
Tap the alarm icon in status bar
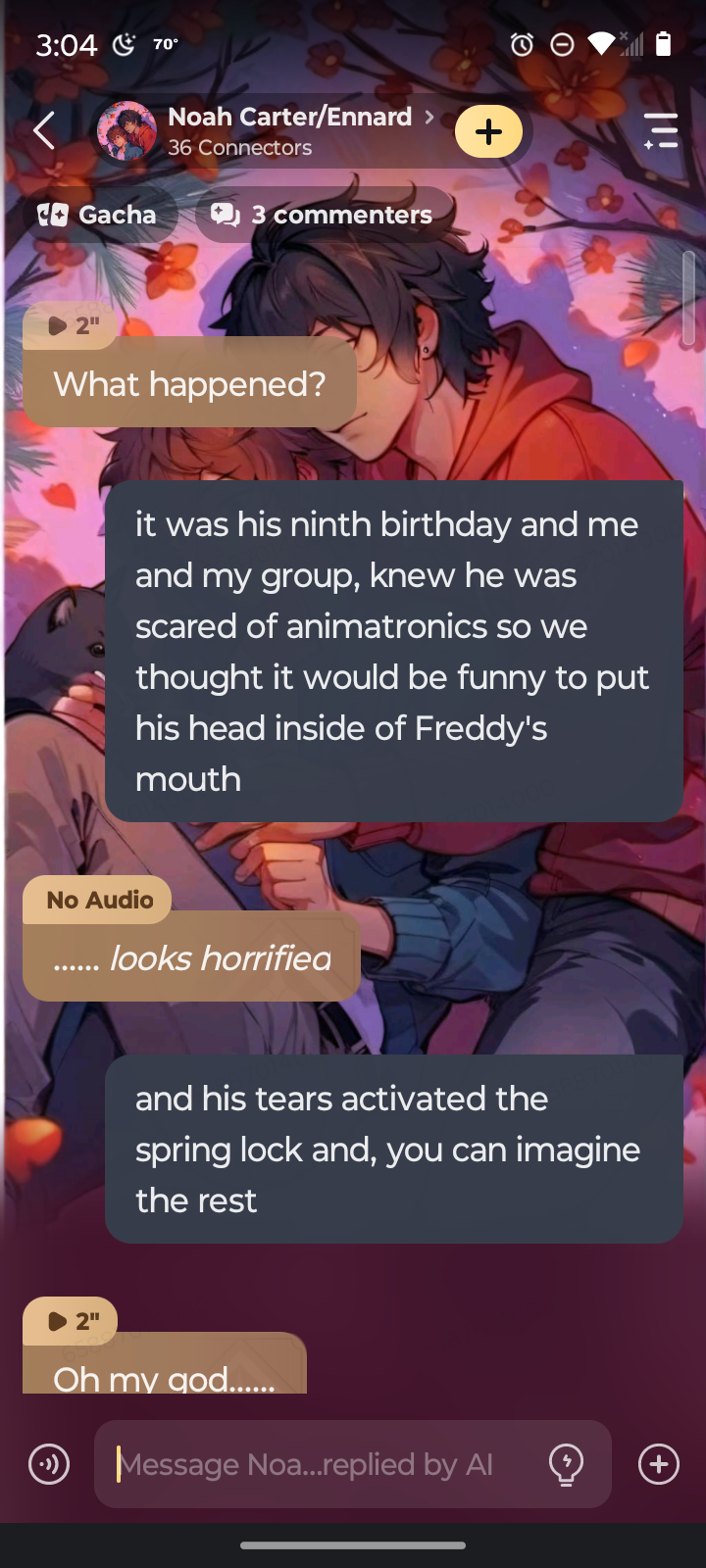(522, 44)
